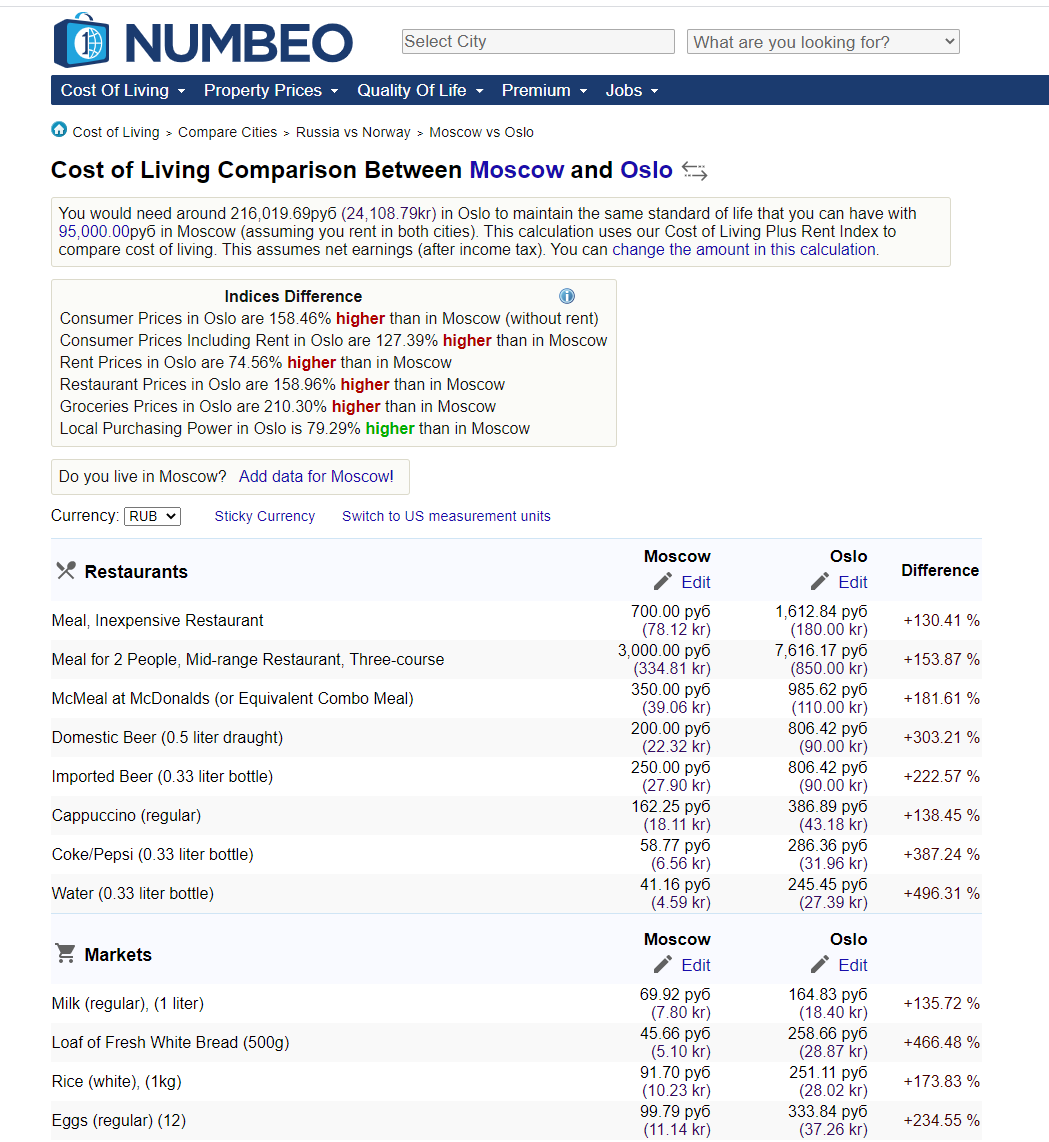
Task: Click the info icon in Indices Difference
Action: pos(567,296)
